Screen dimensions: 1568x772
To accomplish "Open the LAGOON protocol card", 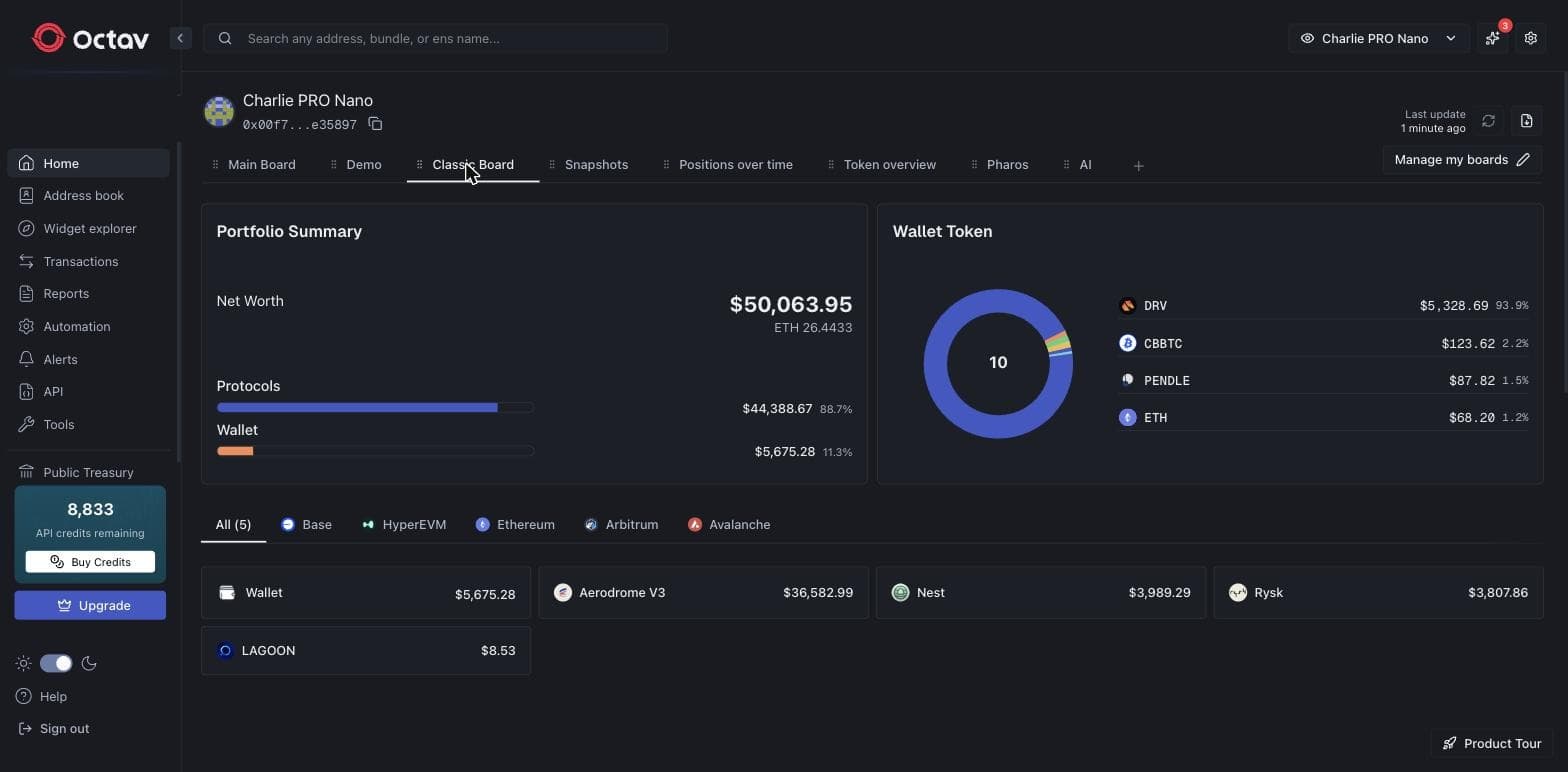I will tap(366, 651).
